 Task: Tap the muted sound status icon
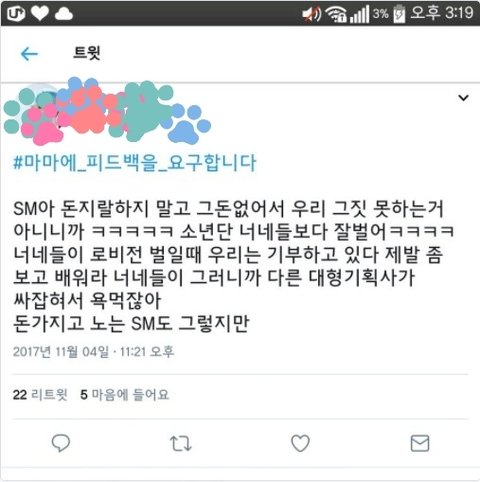312,14
